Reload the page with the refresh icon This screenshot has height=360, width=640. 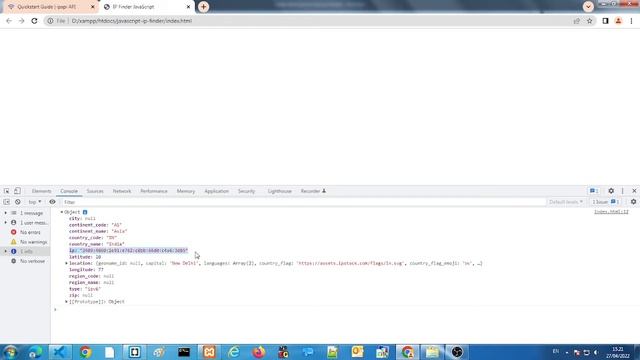click(34, 21)
